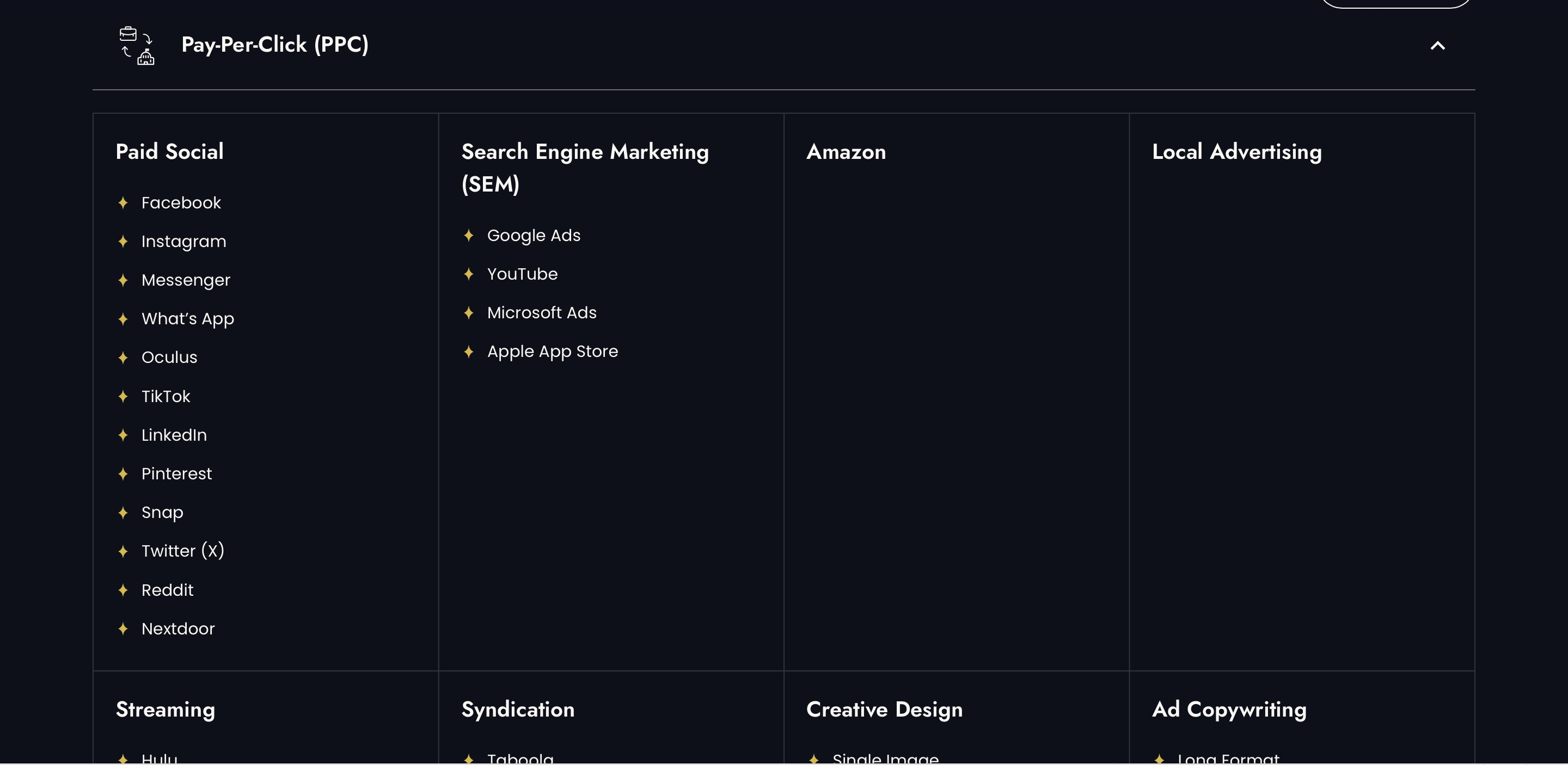Viewport: 1568px width, 765px height.
Task: Click the star icon beside Google Ads
Action: click(468, 236)
